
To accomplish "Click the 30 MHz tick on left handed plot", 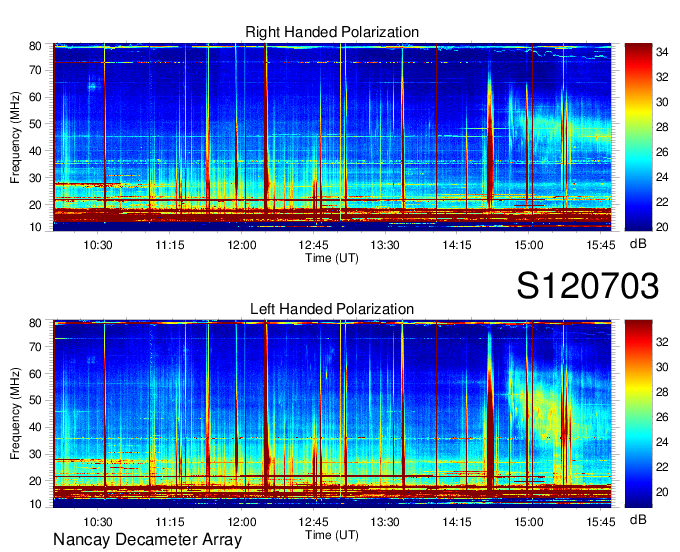I will [35, 454].
